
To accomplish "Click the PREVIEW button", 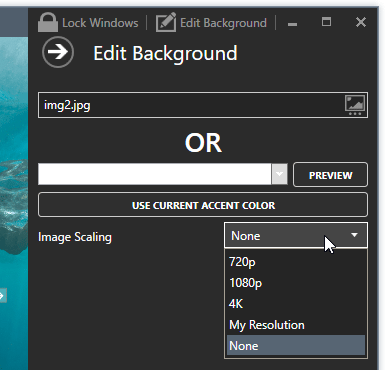I will click(330, 175).
